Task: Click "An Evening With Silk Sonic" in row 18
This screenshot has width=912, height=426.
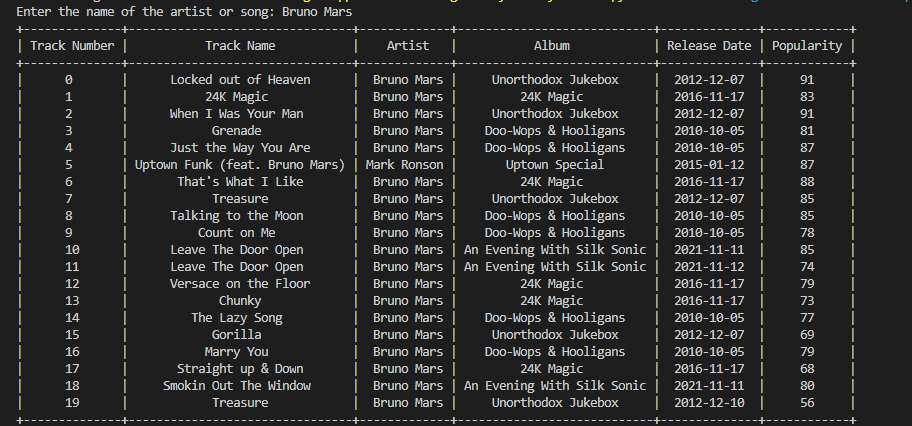Action: (555, 385)
